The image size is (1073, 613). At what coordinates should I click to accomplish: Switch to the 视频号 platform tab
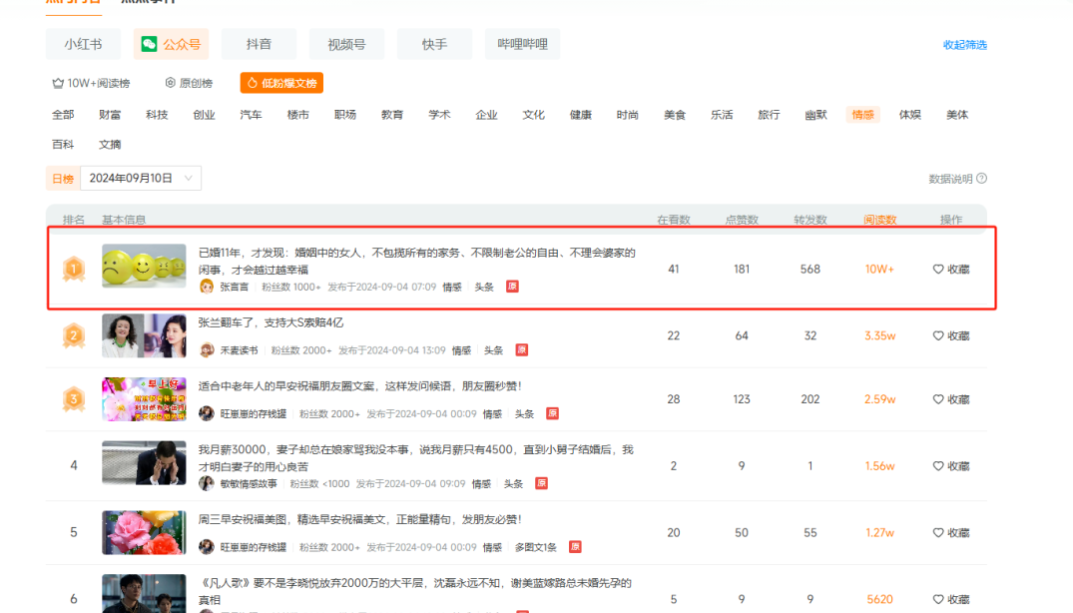pyautogui.click(x=346, y=44)
